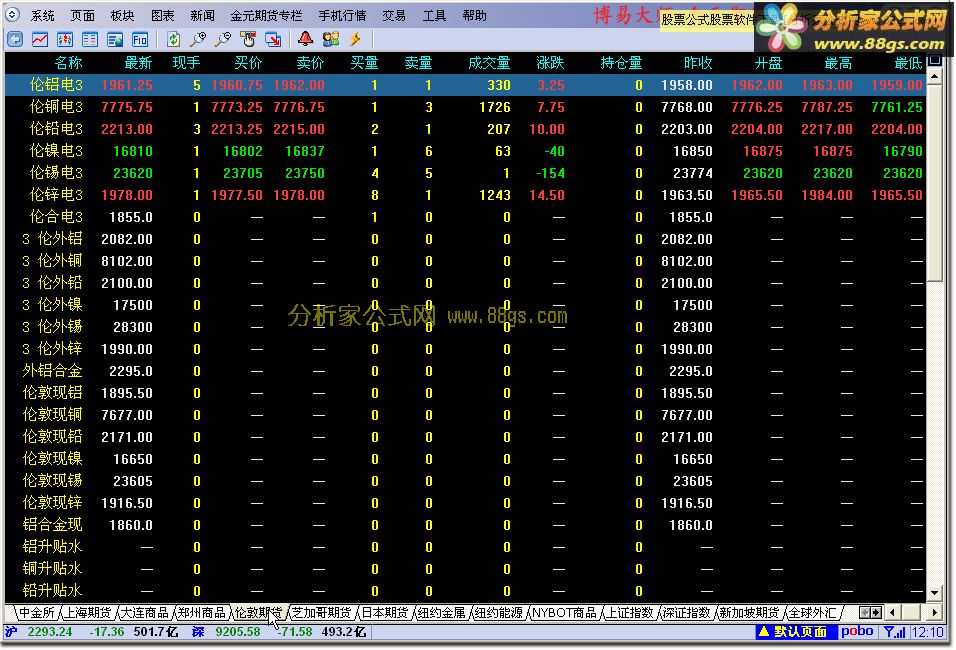Screen dimensions: 956x650
Task: Switch to the 中金所 tab
Action: 37,612
